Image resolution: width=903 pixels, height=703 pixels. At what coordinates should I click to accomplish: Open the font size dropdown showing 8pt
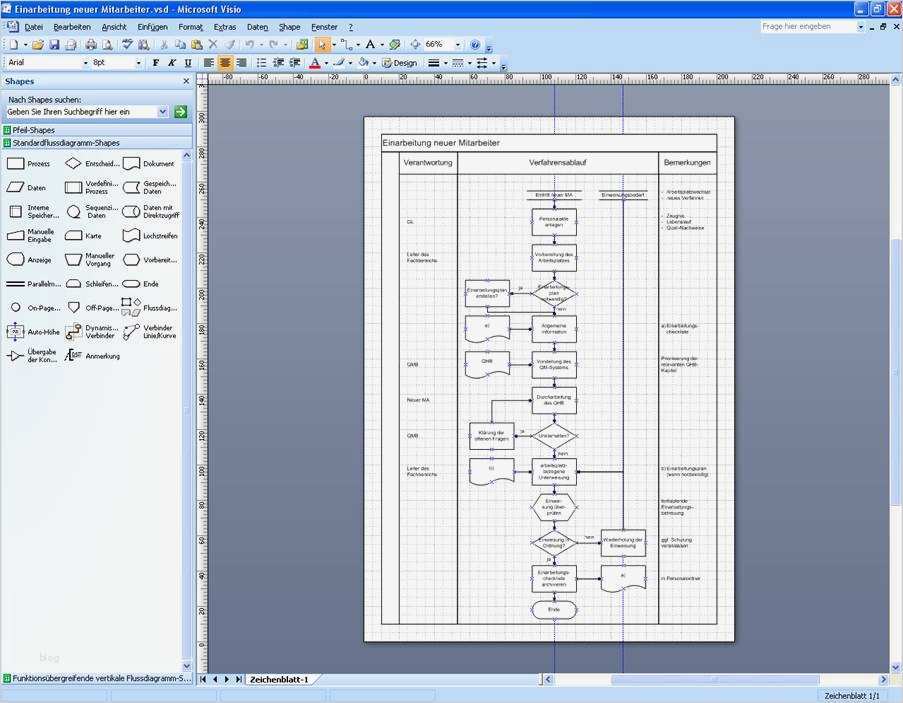(140, 62)
